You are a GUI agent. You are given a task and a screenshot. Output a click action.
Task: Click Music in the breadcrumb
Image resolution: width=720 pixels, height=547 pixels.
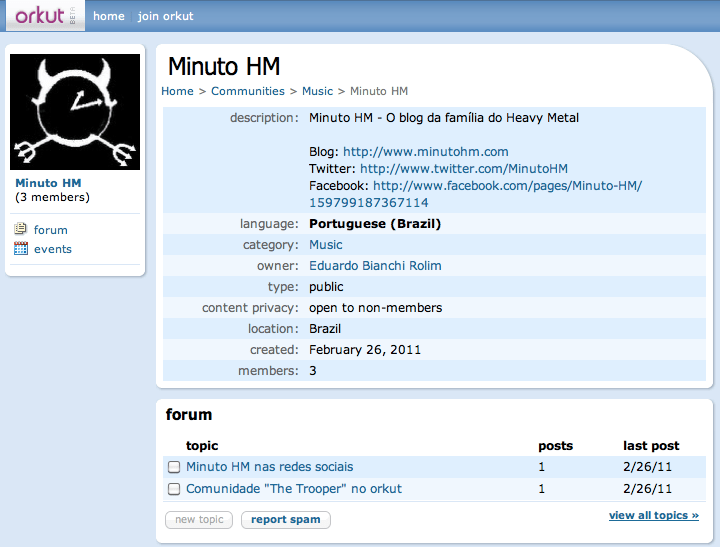point(317,91)
